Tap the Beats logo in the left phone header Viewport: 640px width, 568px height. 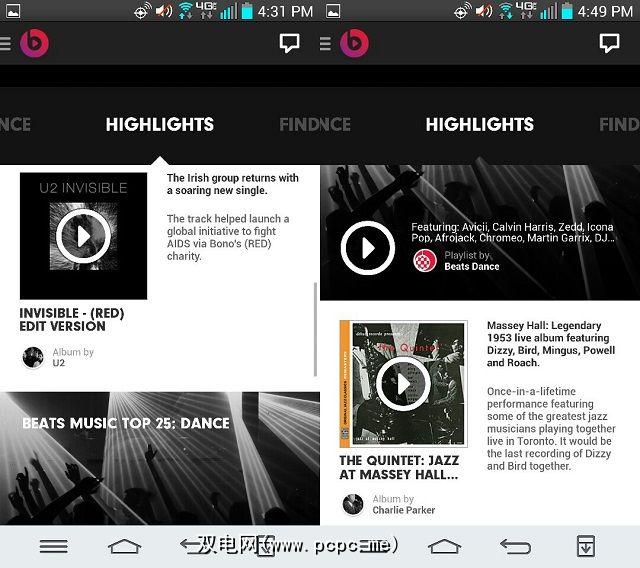[x=34, y=43]
